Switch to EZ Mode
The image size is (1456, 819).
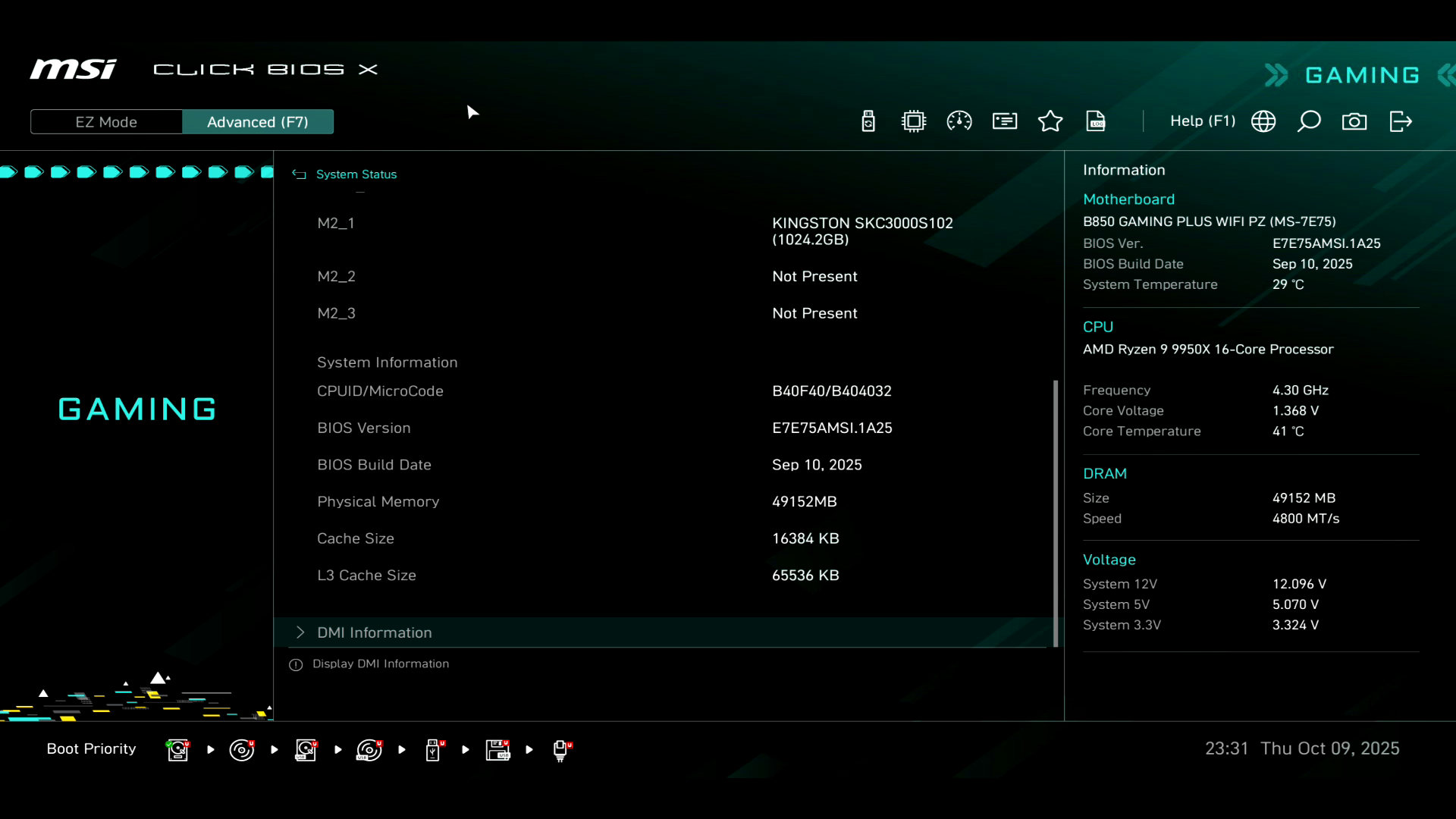coord(106,122)
